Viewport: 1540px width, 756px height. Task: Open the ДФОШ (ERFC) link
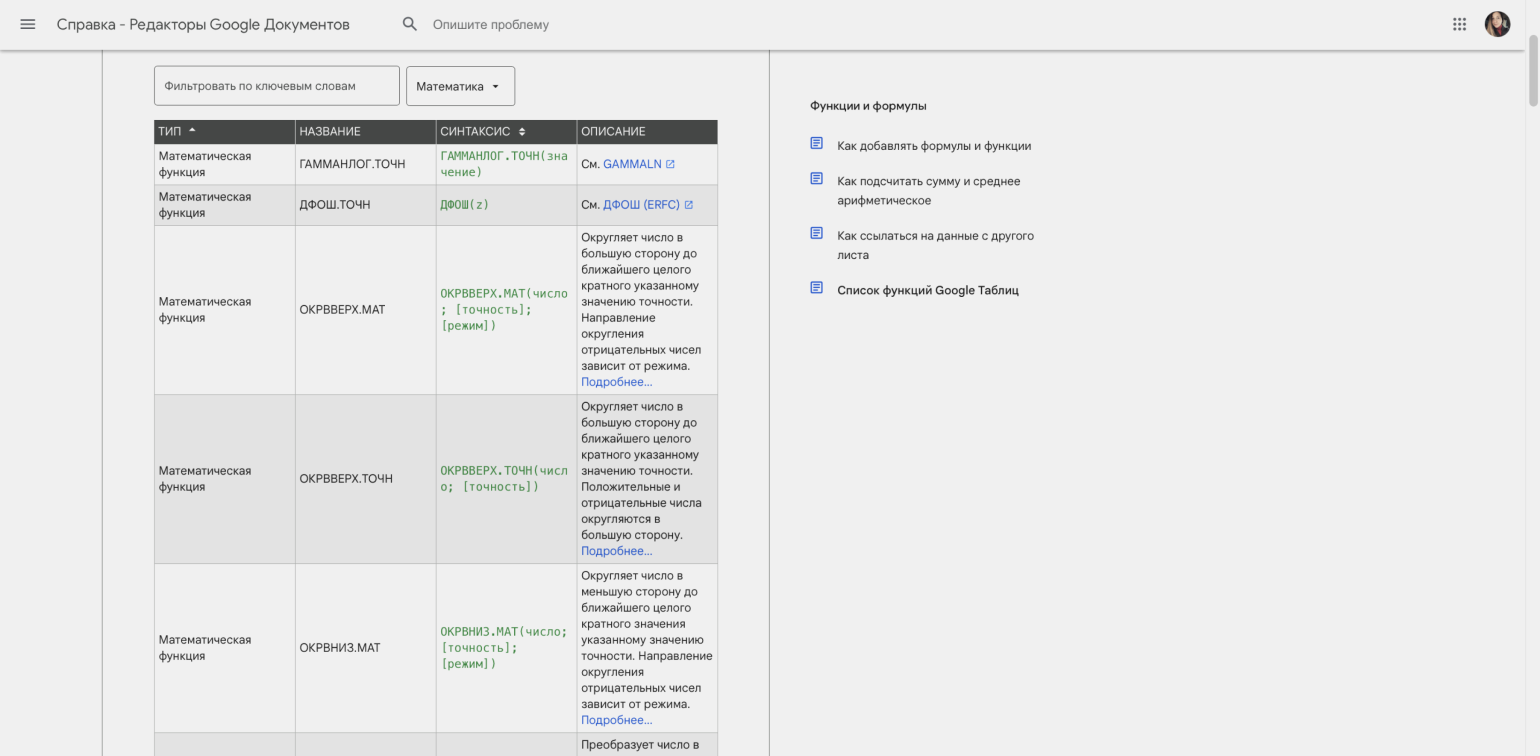[x=641, y=205]
